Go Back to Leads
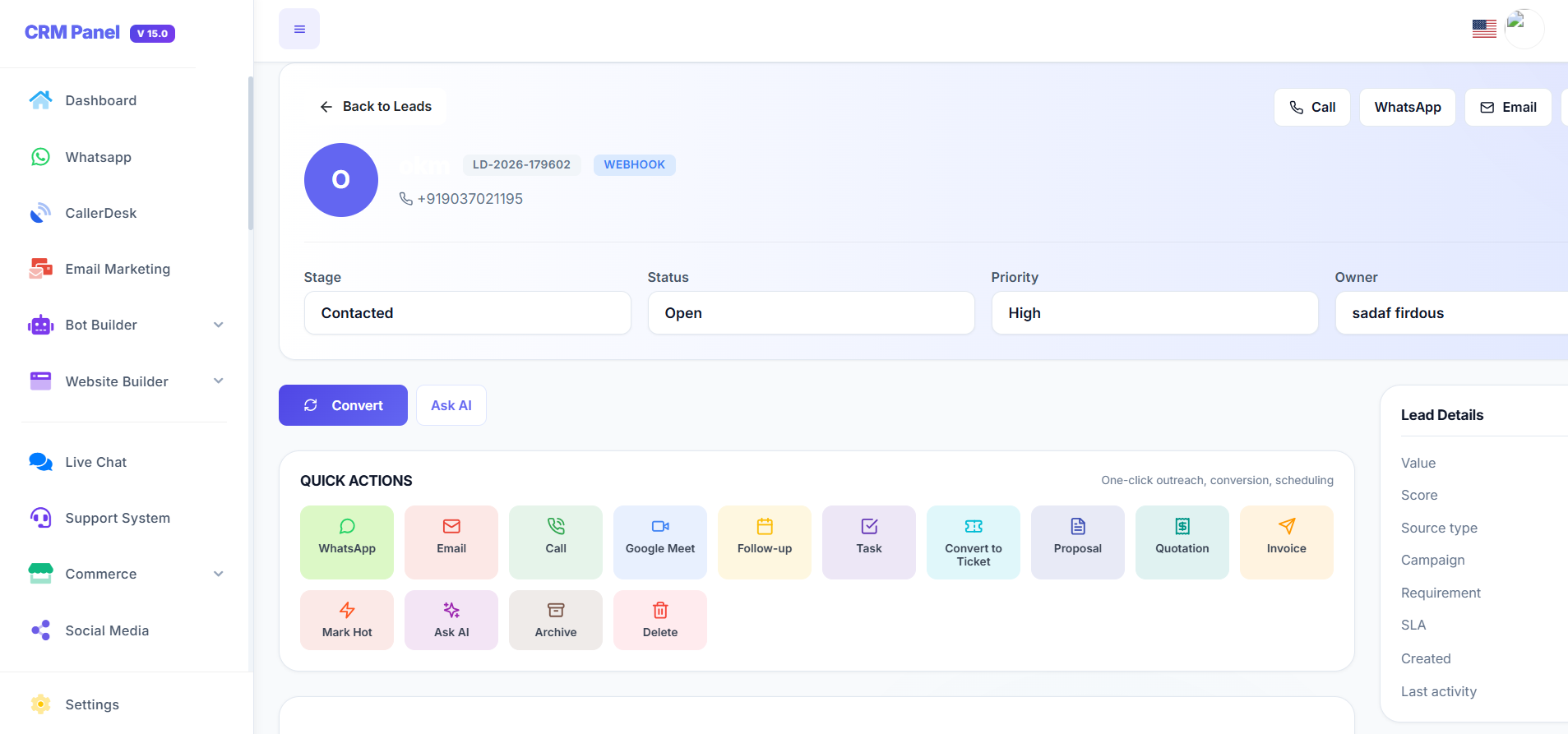 click(x=376, y=107)
